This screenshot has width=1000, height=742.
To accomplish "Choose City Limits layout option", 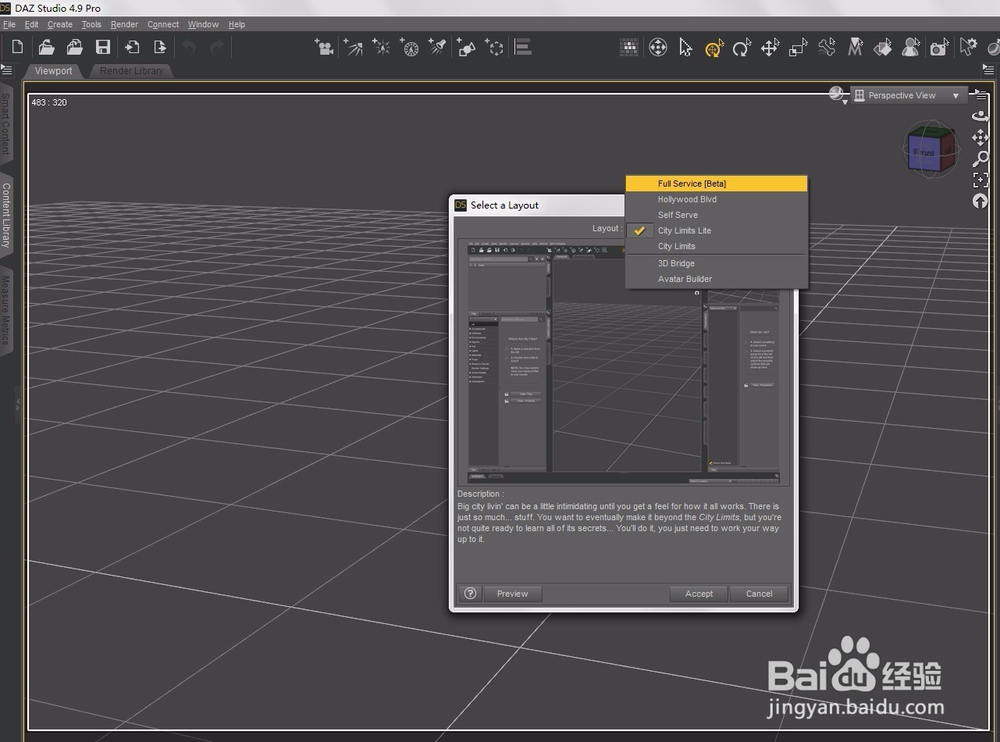I will click(x=716, y=246).
